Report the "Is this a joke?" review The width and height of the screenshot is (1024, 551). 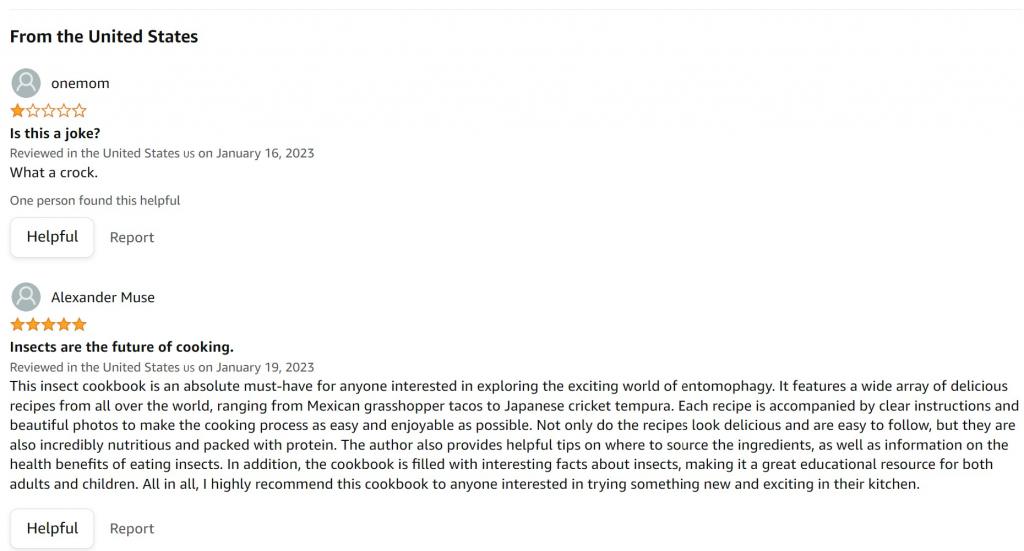pos(132,238)
